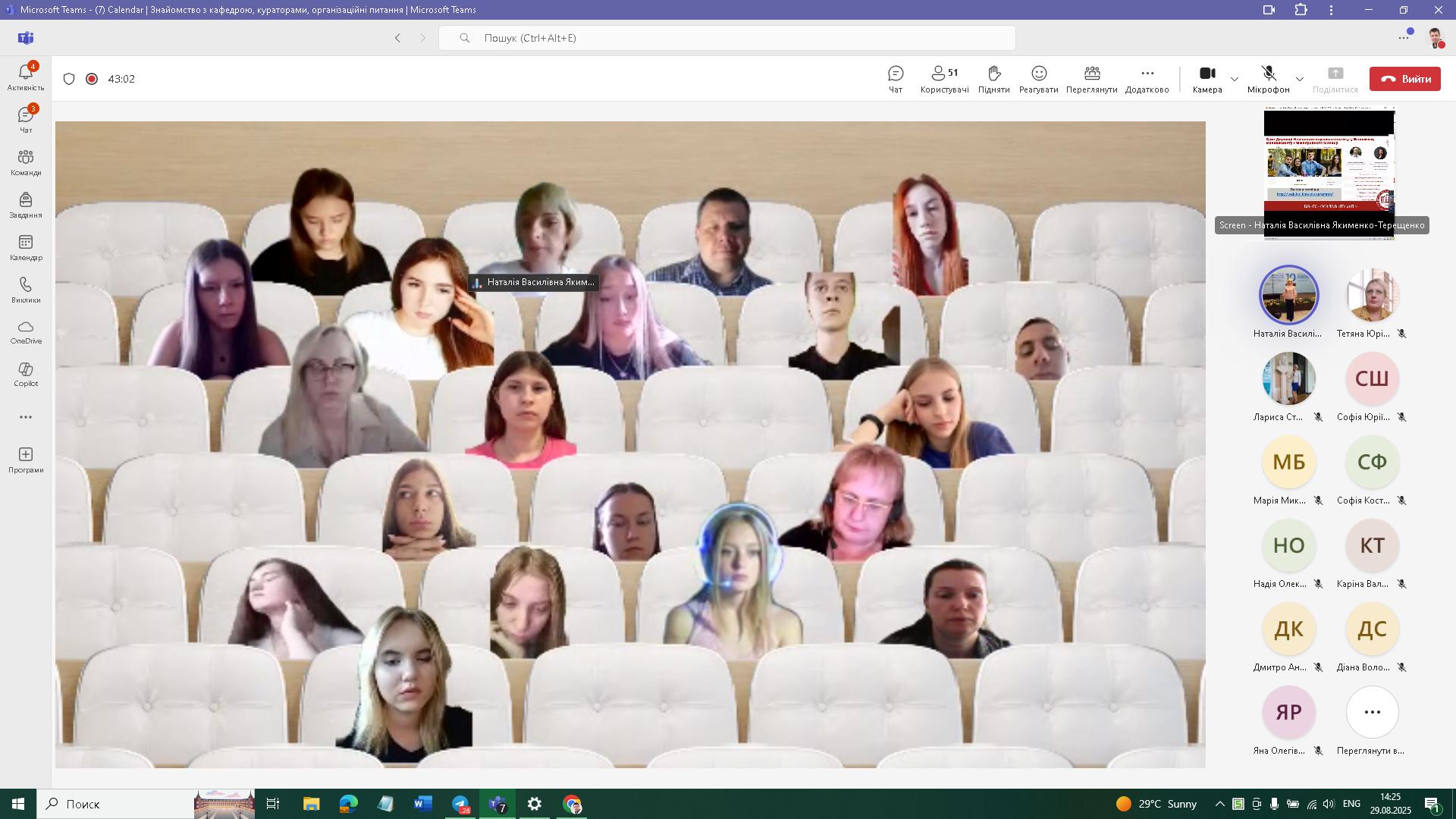The image size is (1456, 819).
Task: Open Telegram from Windows taskbar
Action: pyautogui.click(x=460, y=804)
